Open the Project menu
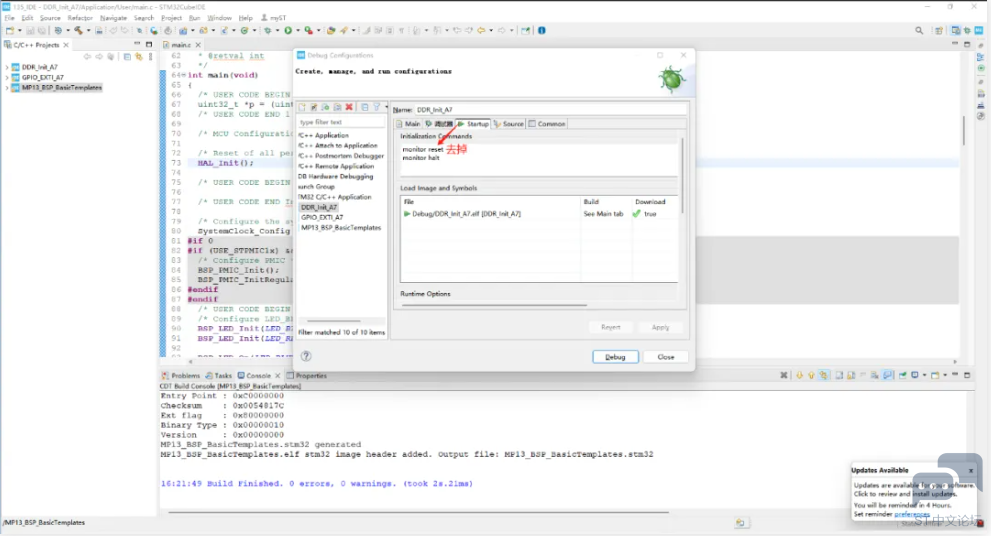991x536 pixels. pyautogui.click(x=171, y=18)
